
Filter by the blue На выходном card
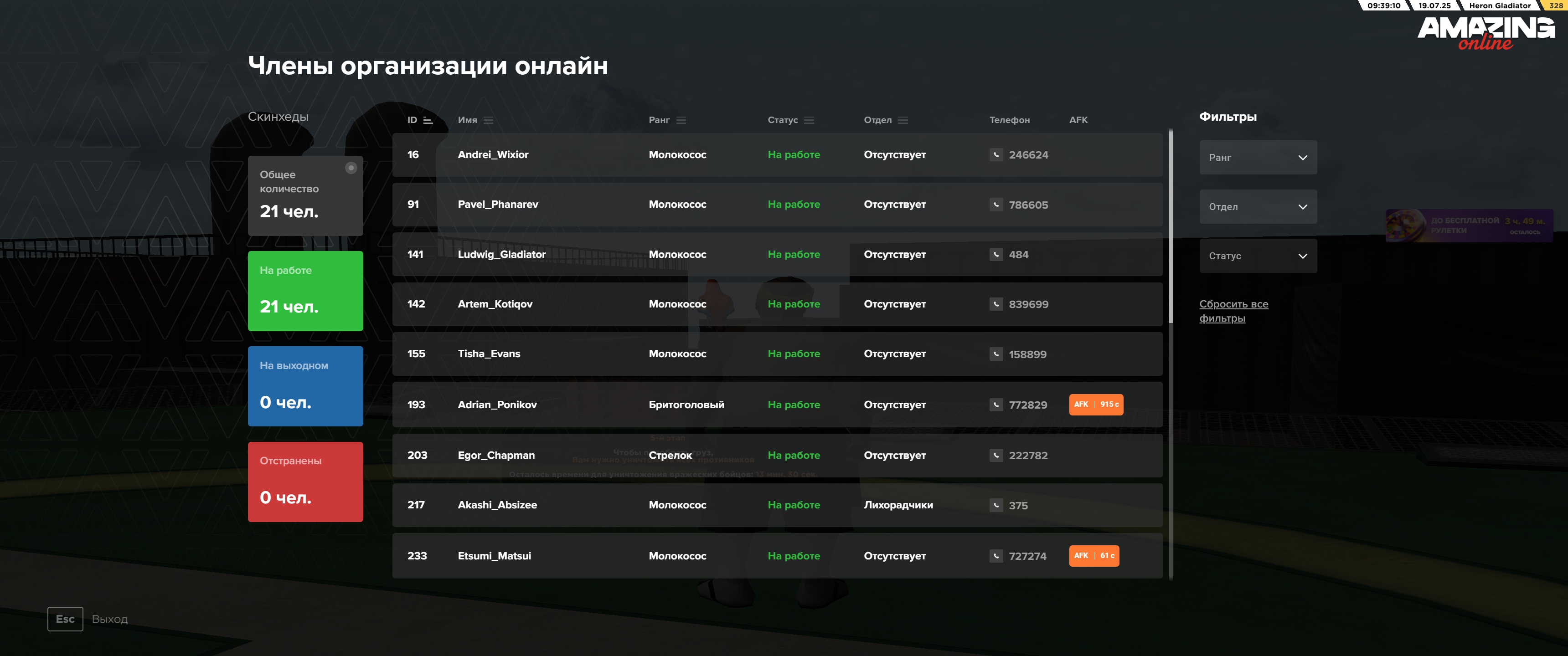305,386
